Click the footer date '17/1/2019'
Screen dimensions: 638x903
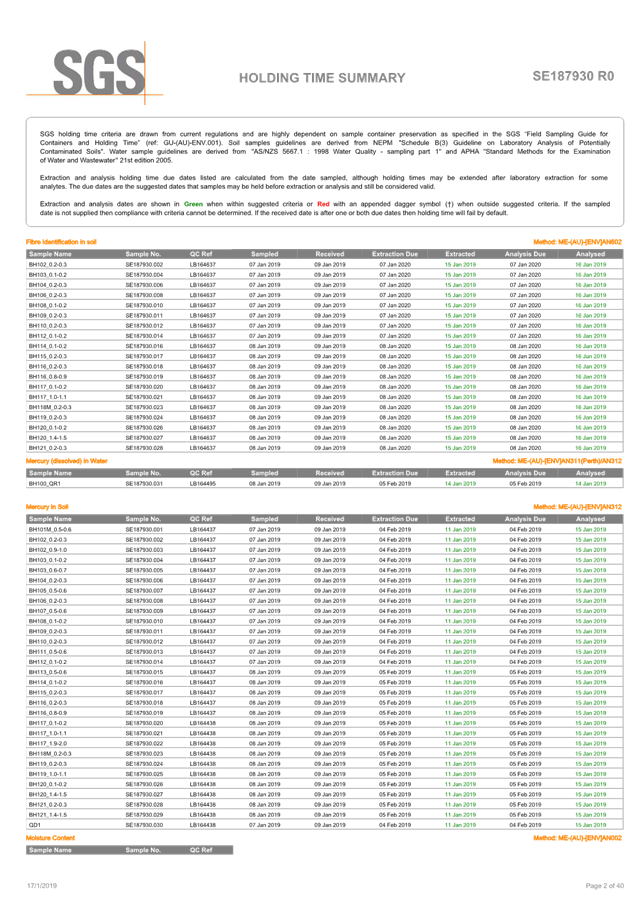click(x=41, y=886)
